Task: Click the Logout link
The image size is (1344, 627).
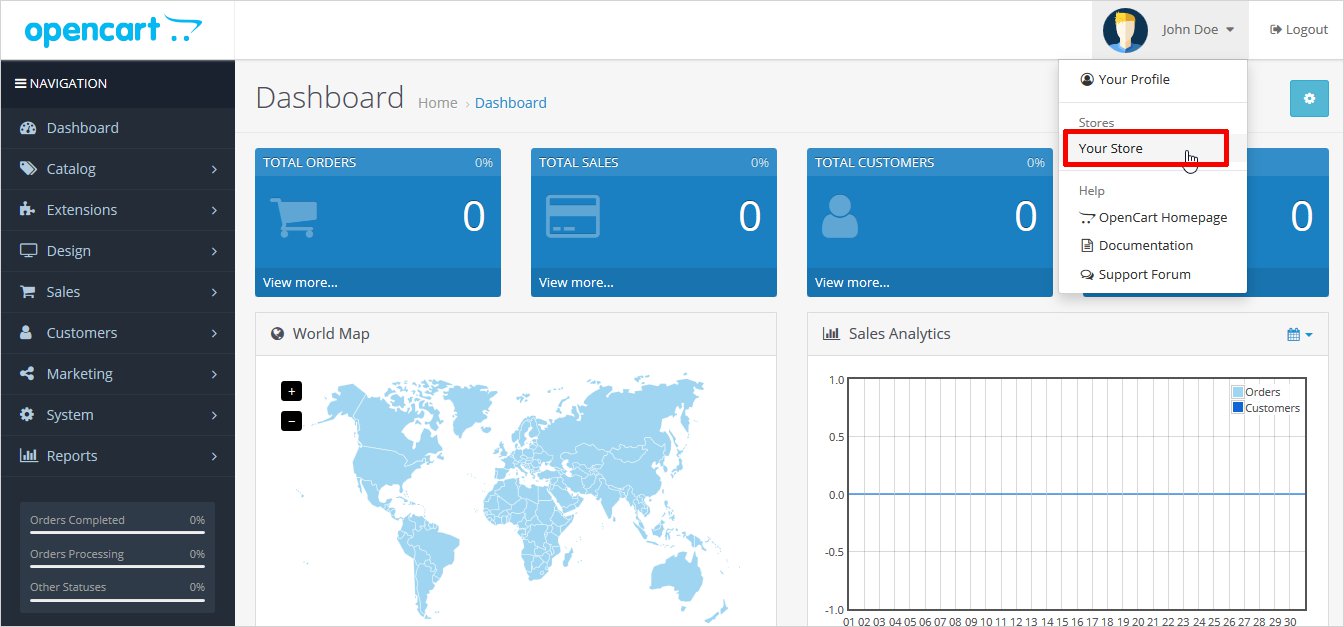Action: click(x=1298, y=30)
